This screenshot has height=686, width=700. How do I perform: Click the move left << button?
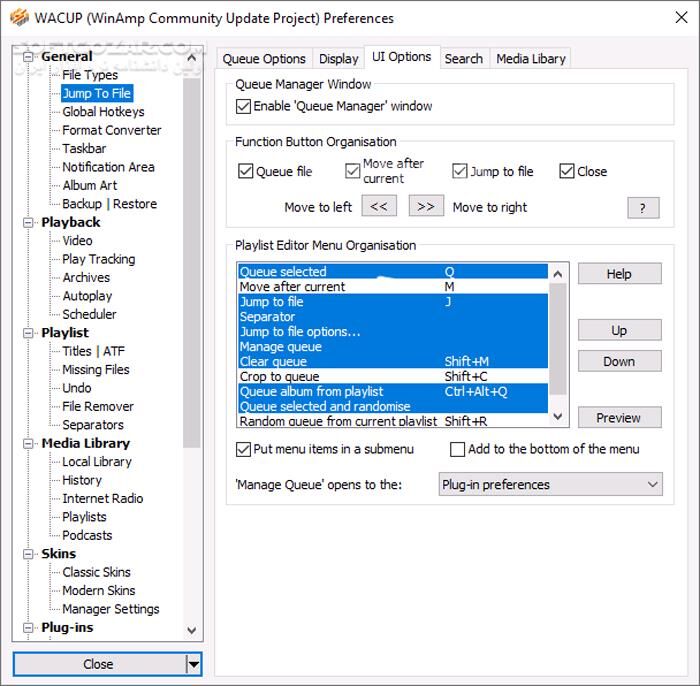(x=378, y=206)
